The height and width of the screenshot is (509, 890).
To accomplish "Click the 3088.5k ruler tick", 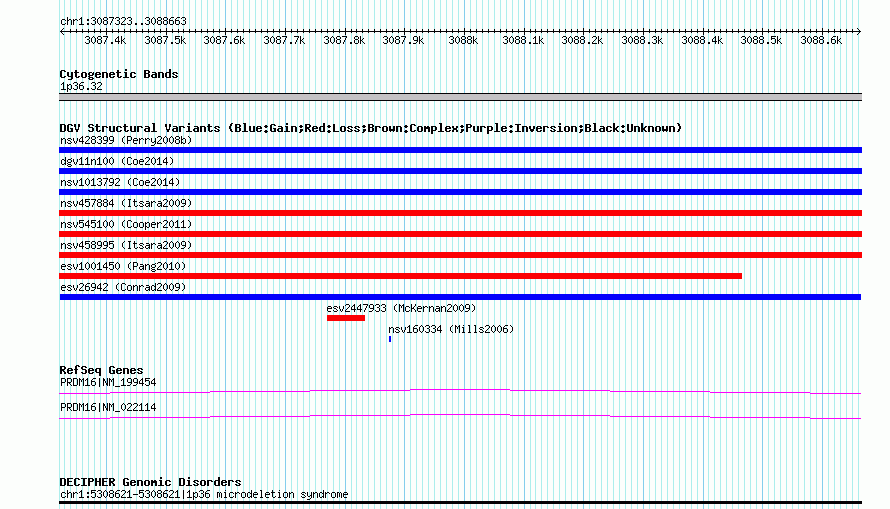I will coord(762,40).
